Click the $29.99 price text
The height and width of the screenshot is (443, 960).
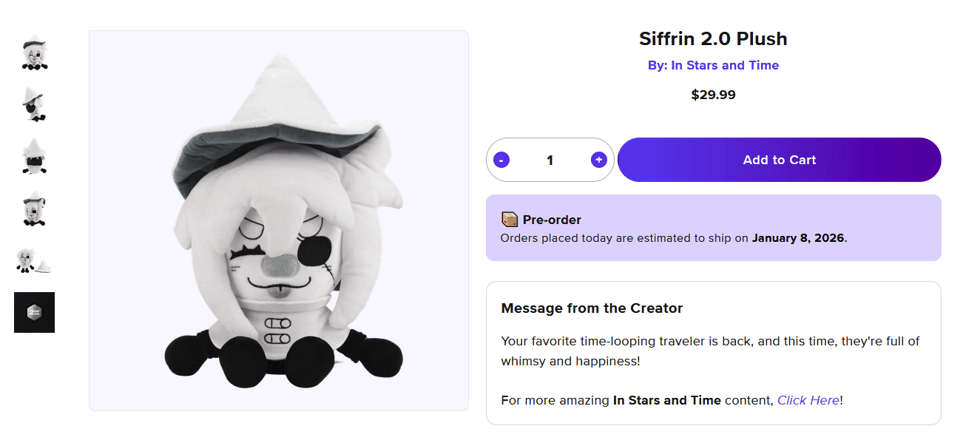point(713,95)
